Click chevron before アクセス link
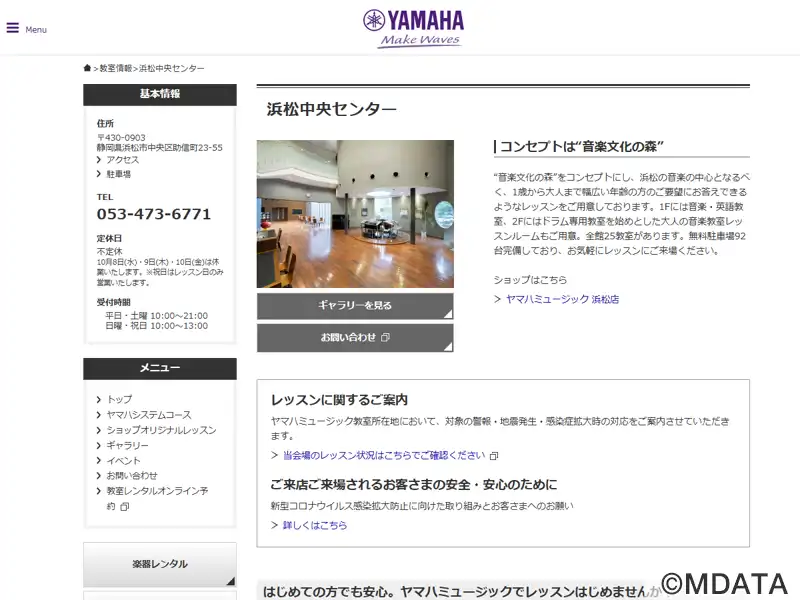 pyautogui.click(x=99, y=160)
